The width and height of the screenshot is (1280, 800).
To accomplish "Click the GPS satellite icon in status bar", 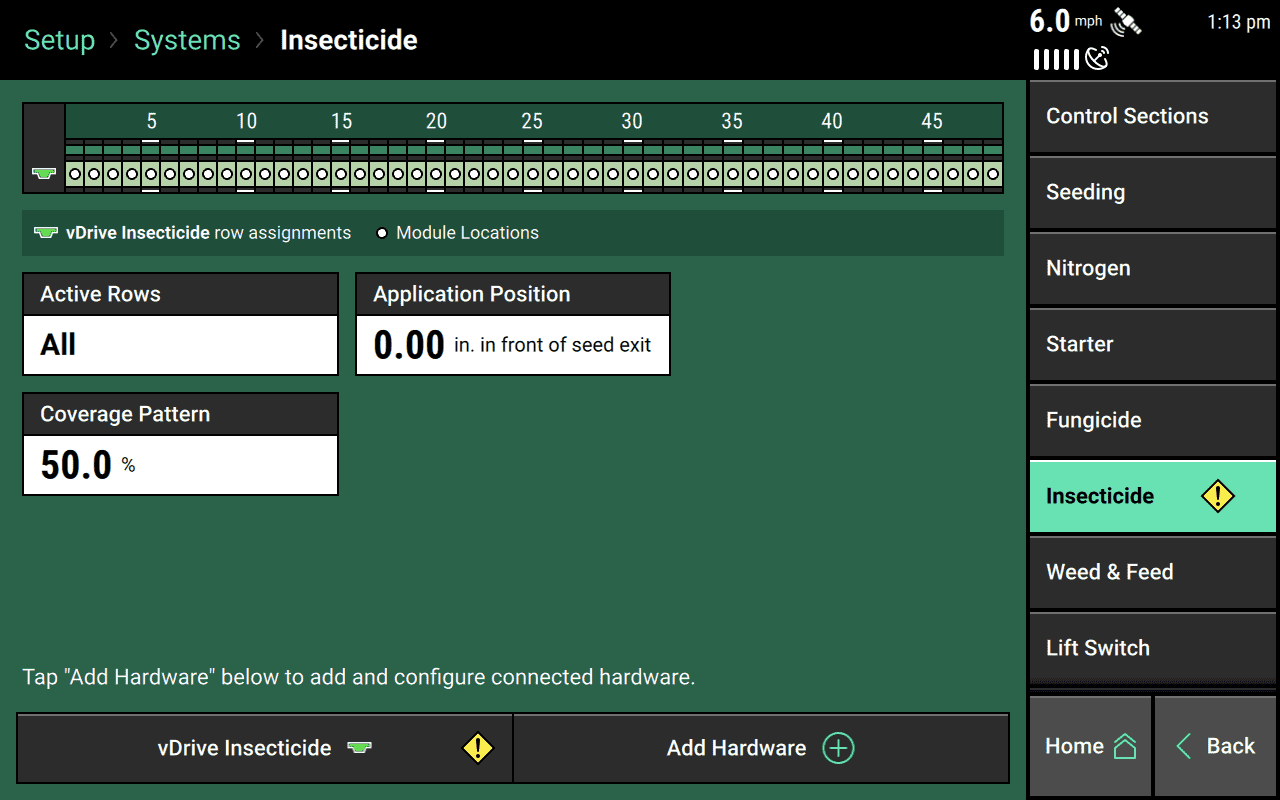I will click(x=1126, y=22).
